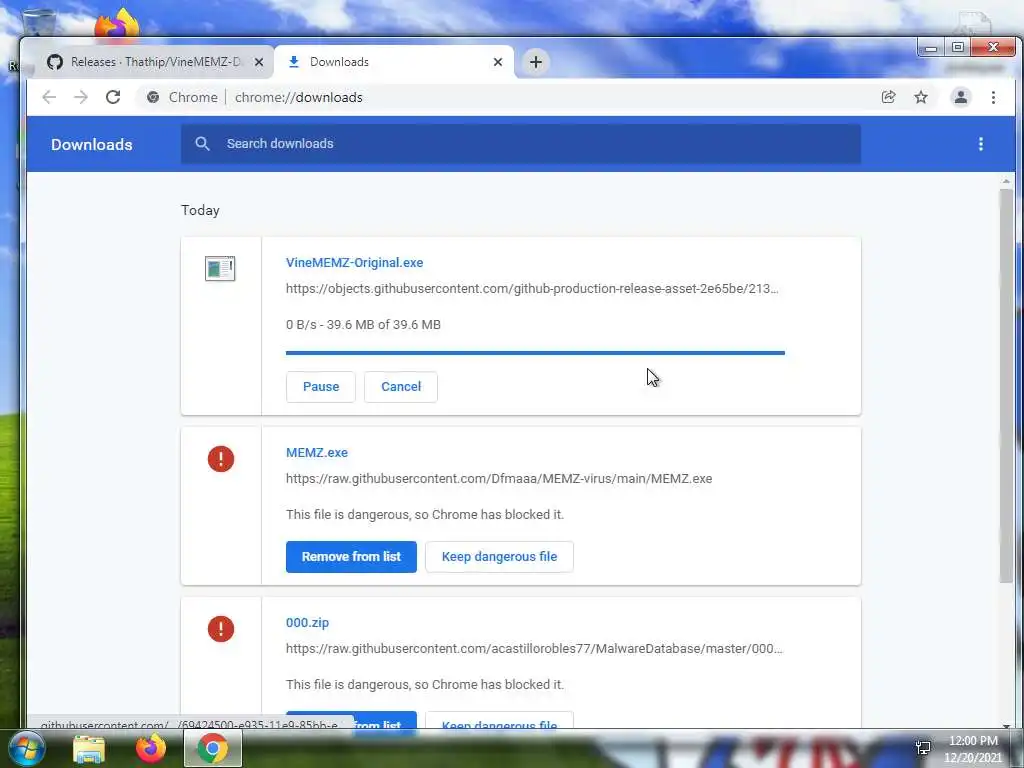Image resolution: width=1024 pixels, height=768 pixels.
Task: Remove MEMZ.exe from the list
Action: [x=351, y=557]
